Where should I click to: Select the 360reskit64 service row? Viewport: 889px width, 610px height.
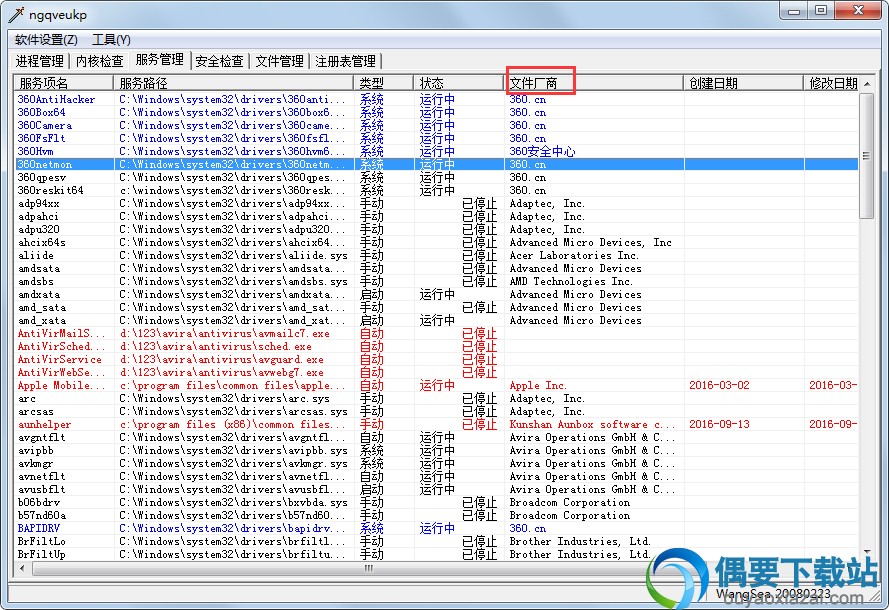tap(437, 190)
